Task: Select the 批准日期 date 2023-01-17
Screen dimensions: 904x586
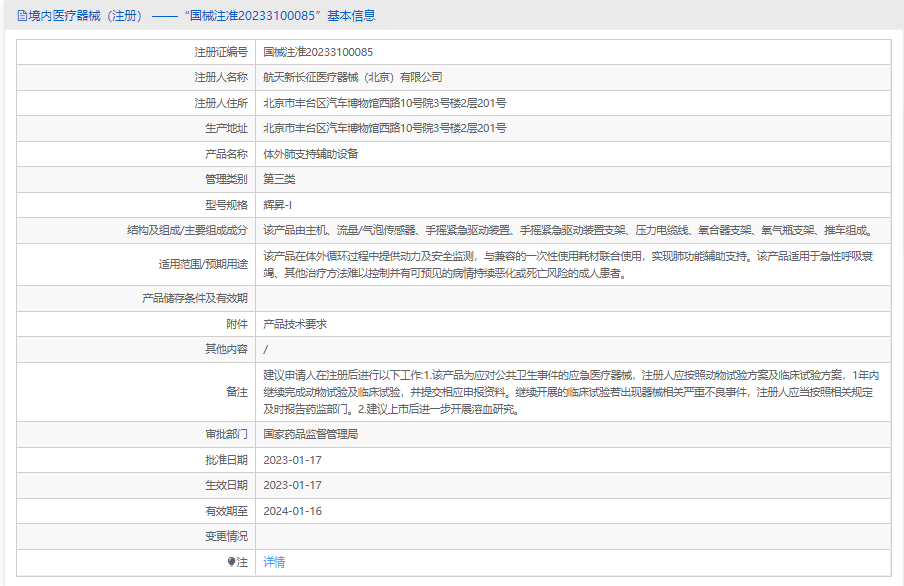Action: click(292, 460)
